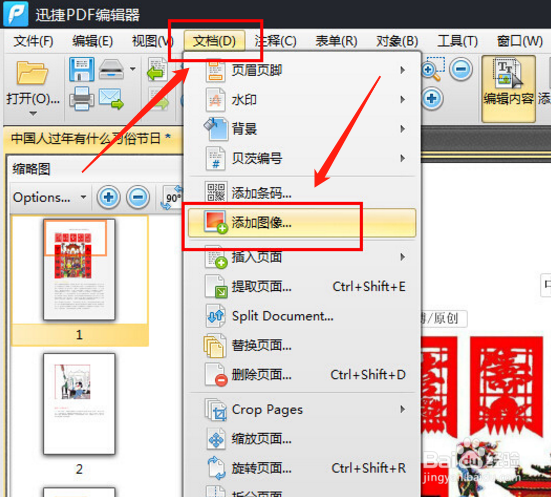This screenshot has width=551, height=497.
Task: Shrink thumbnails with the minus button
Action: tap(138, 197)
